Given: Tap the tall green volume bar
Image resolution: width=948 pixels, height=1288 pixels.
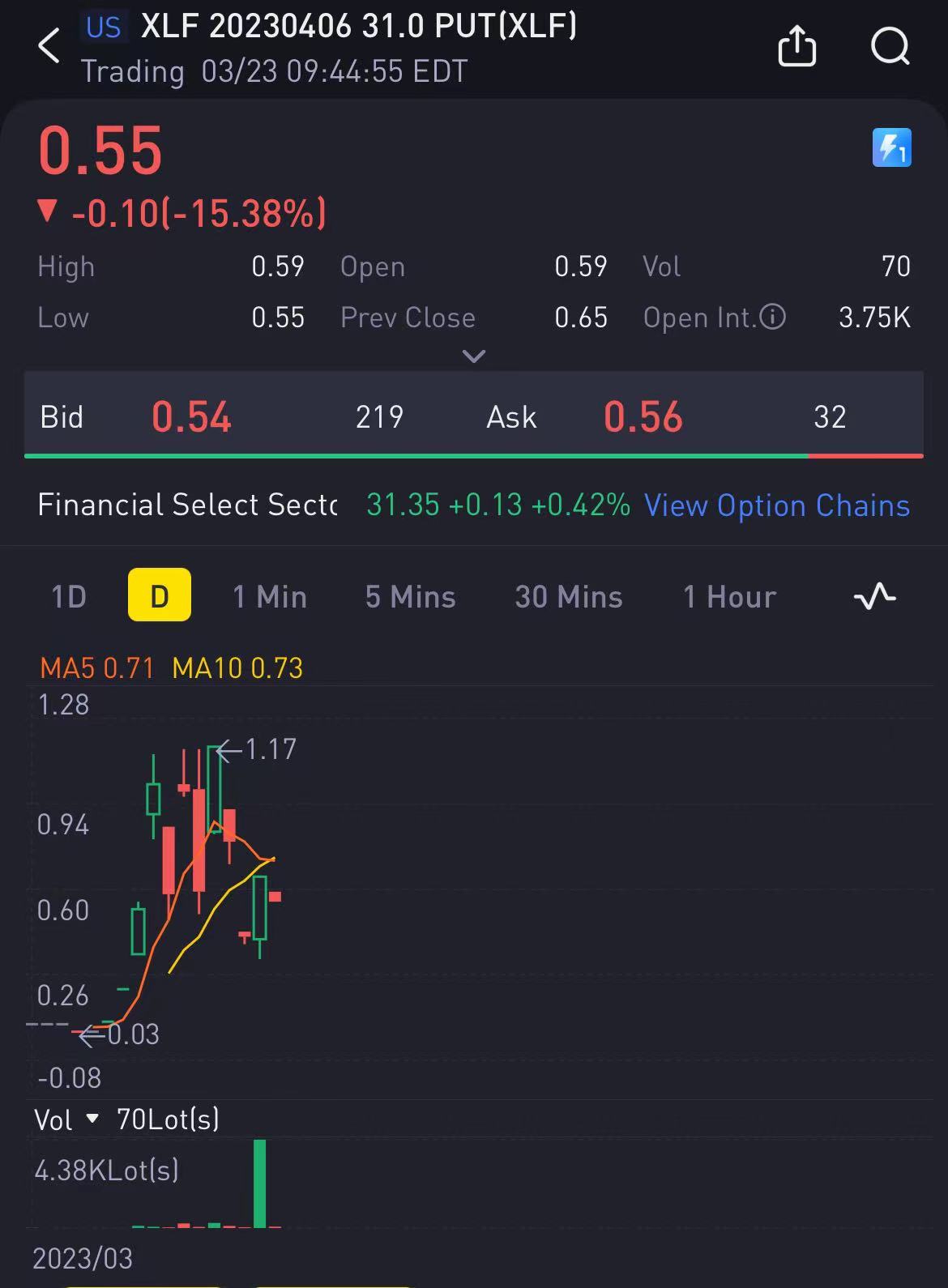Looking at the screenshot, I should coord(260,1184).
